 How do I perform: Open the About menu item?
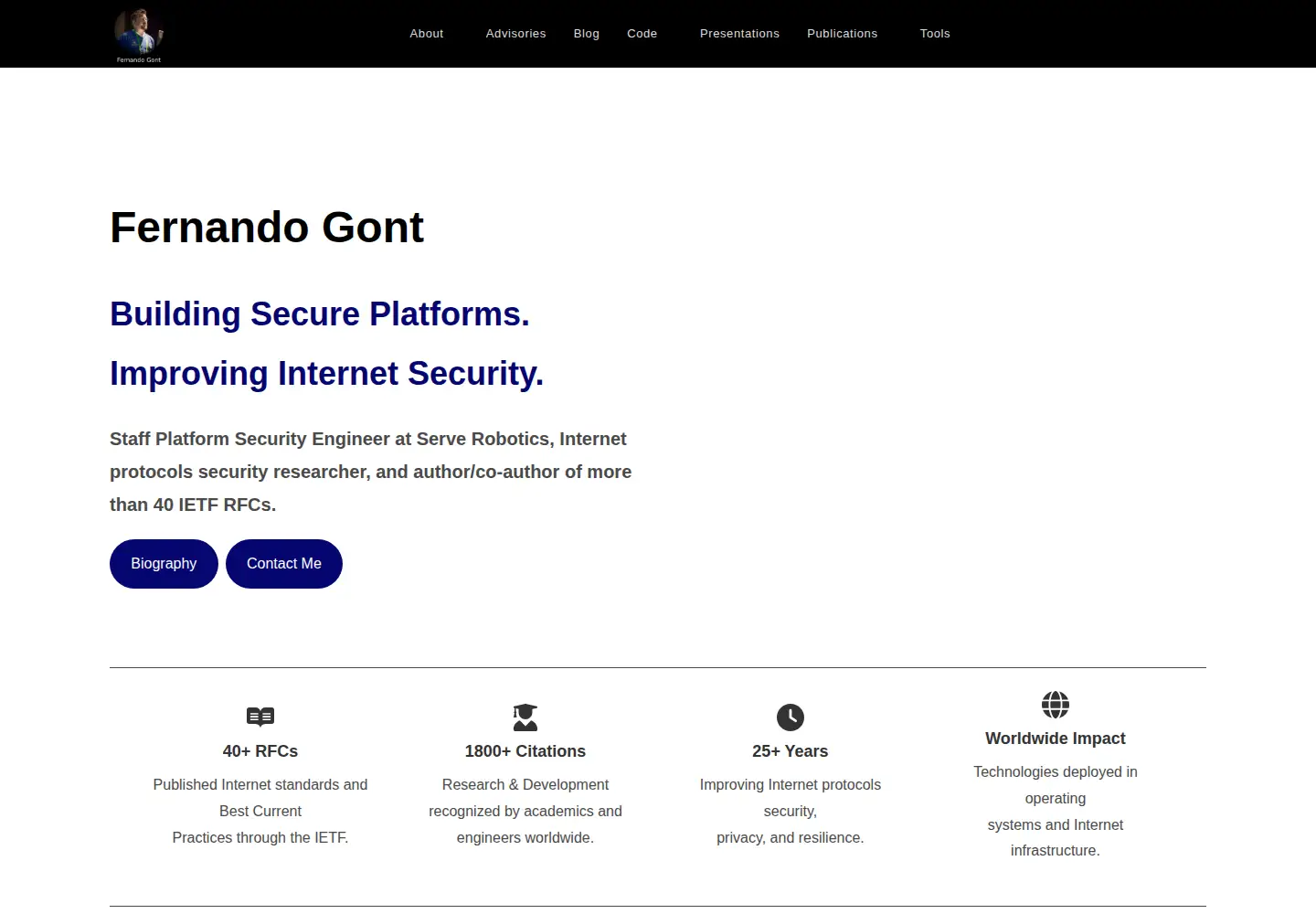[x=427, y=34]
